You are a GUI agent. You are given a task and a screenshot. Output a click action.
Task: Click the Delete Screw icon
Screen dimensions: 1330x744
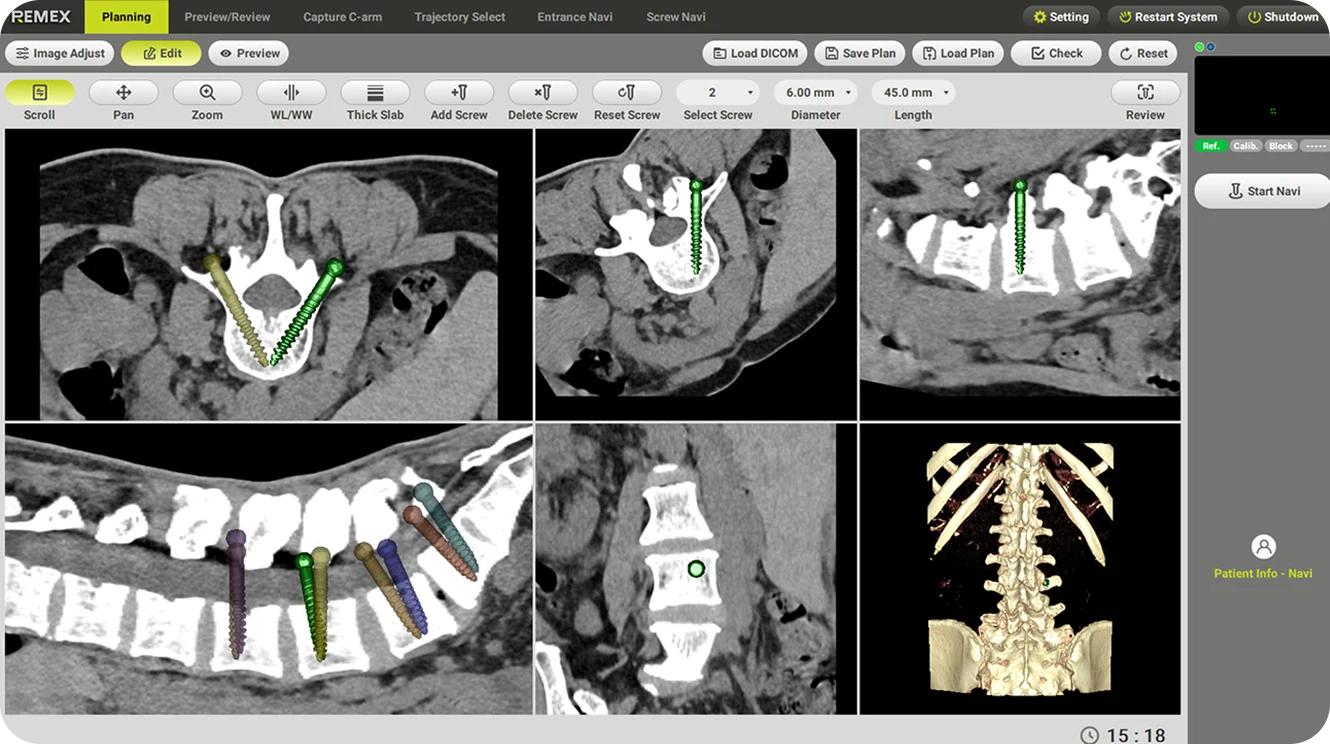(543, 93)
